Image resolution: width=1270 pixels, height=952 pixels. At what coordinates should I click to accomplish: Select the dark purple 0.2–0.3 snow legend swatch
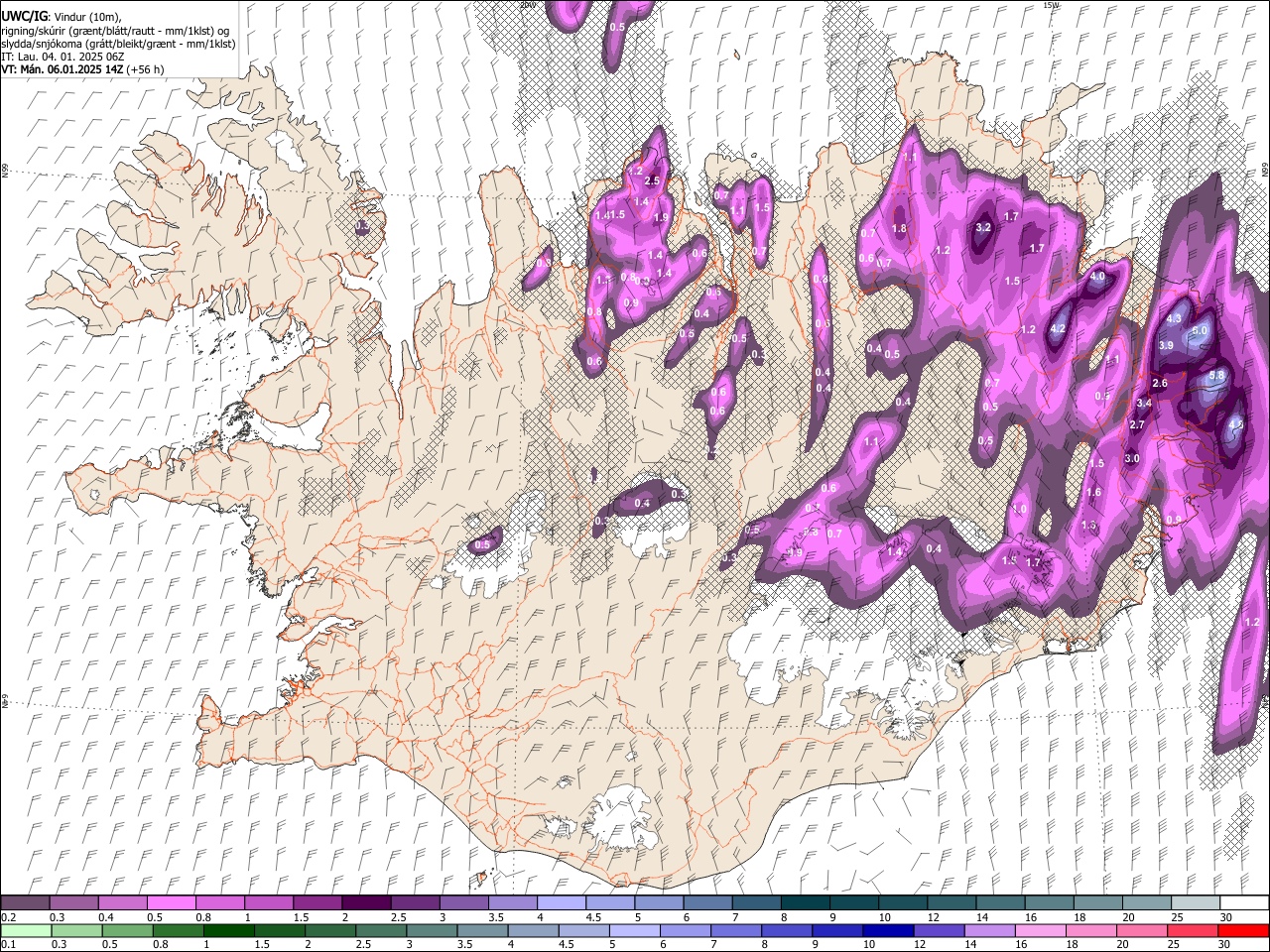[x=25, y=902]
